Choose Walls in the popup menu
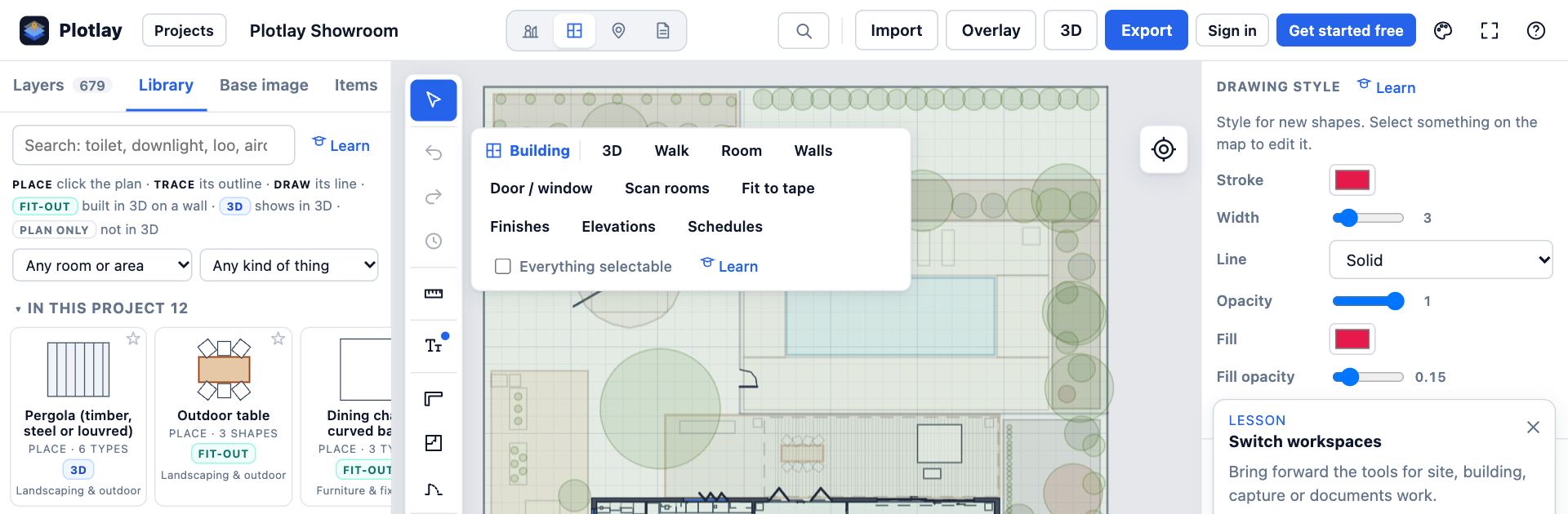 click(x=813, y=151)
